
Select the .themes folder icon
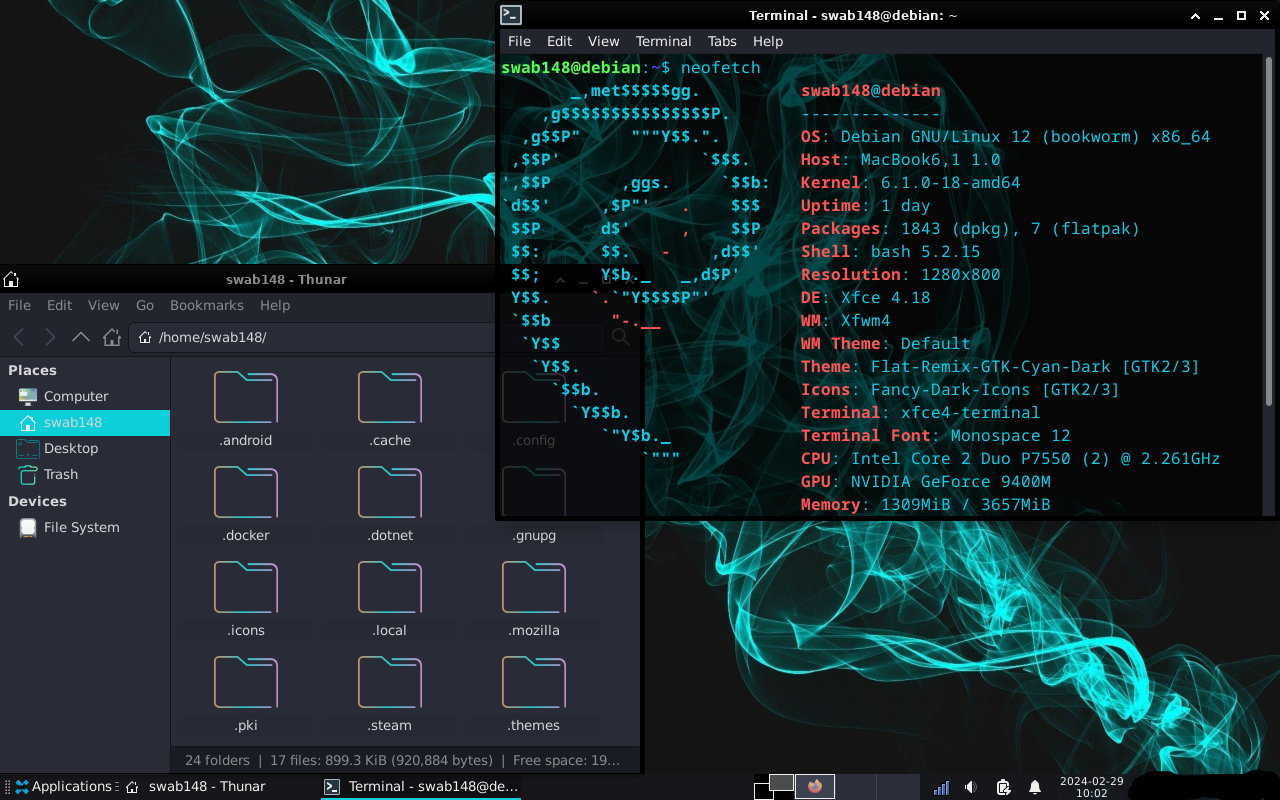[534, 682]
